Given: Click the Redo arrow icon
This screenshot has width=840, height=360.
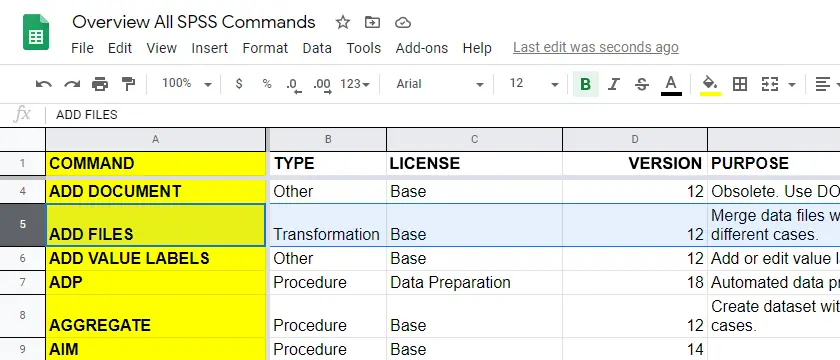Looking at the screenshot, I should point(72,84).
